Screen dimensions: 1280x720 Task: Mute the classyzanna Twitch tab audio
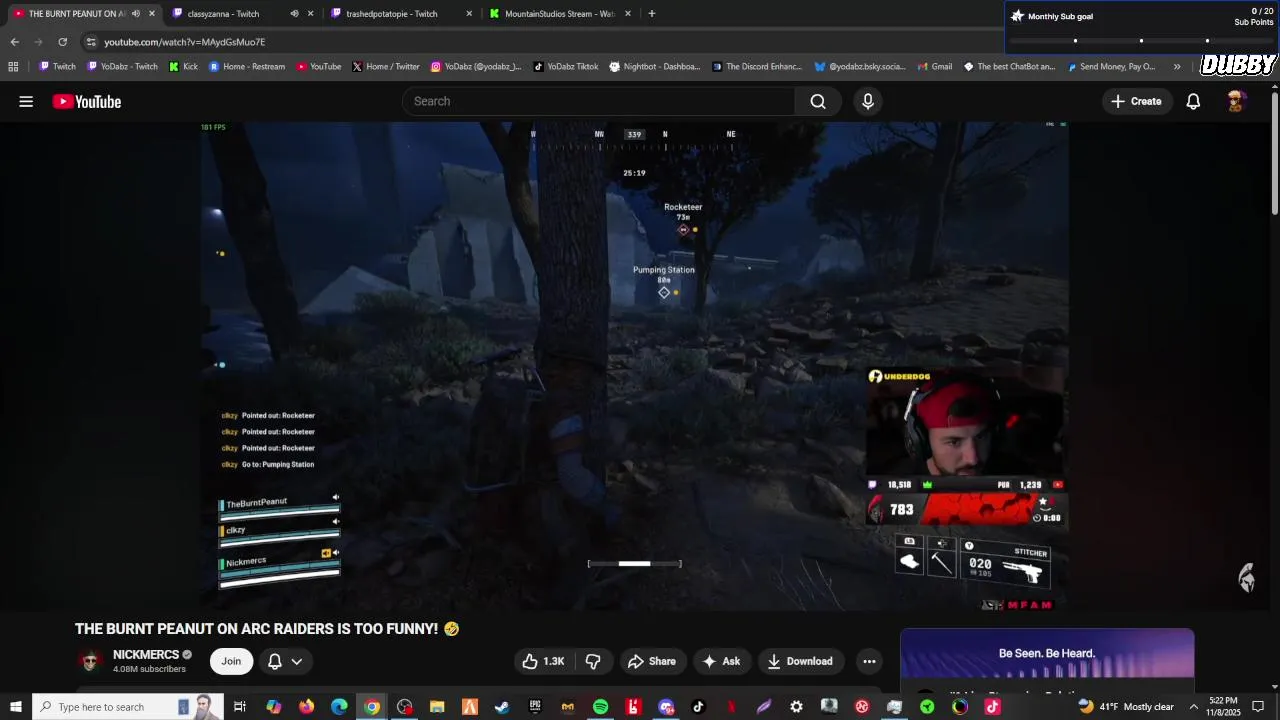tap(294, 13)
